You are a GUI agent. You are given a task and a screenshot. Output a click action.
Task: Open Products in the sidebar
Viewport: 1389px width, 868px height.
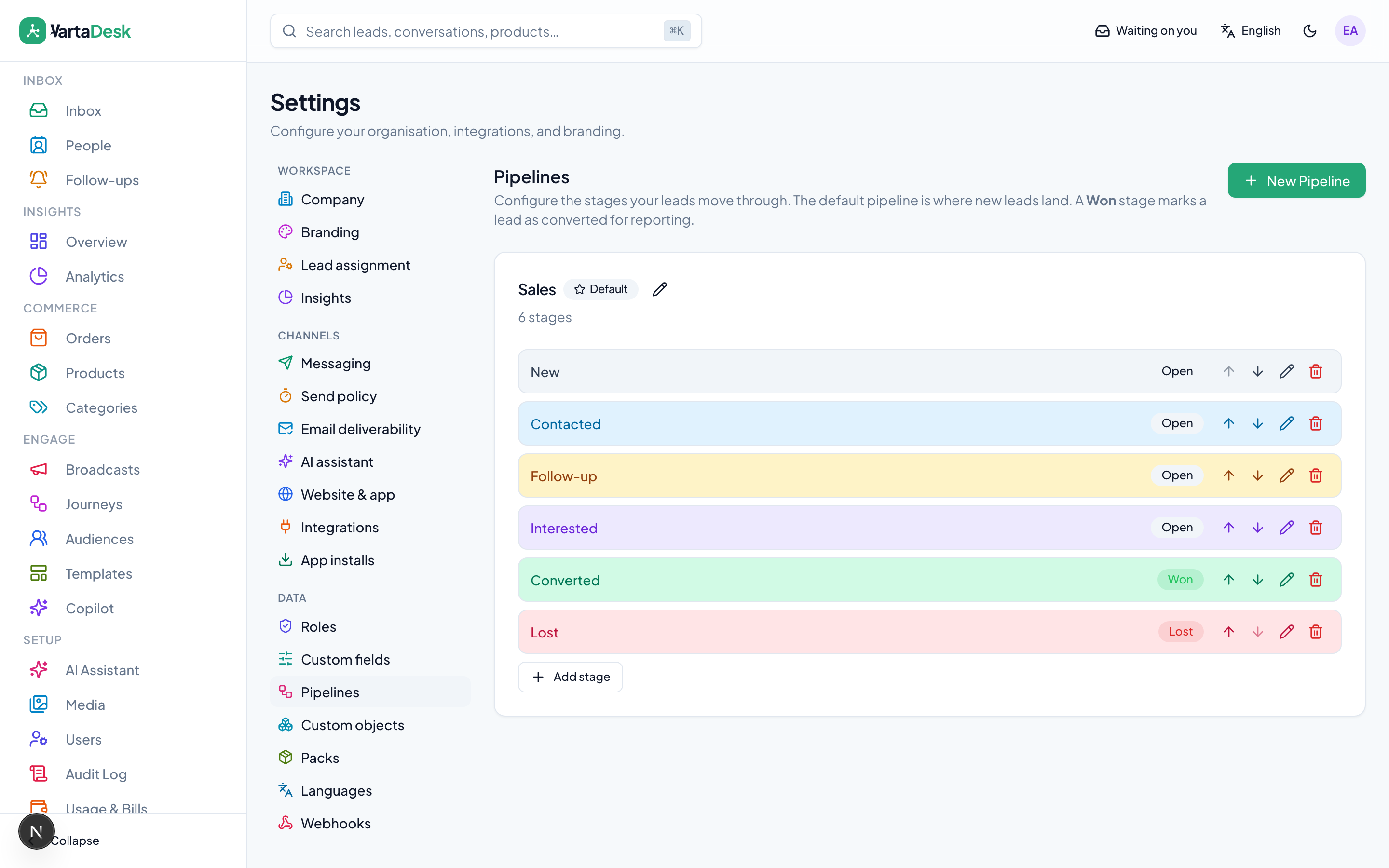(x=123, y=373)
